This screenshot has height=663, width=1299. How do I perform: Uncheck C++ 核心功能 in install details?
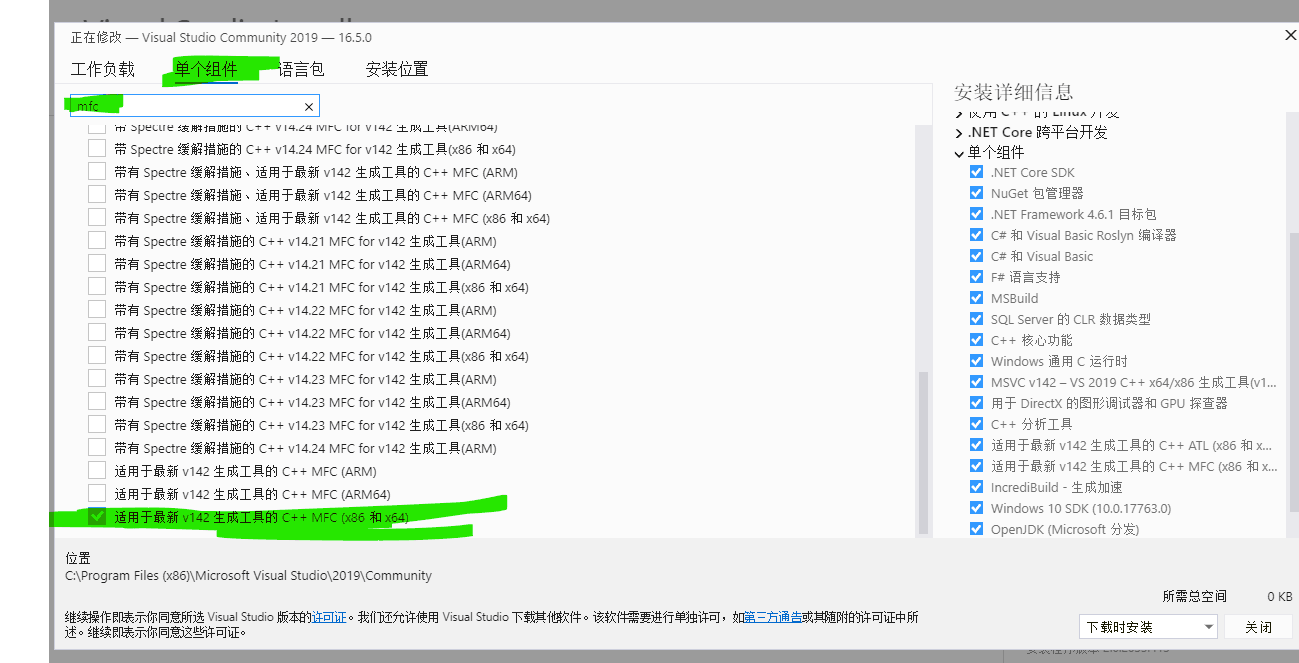pos(976,340)
